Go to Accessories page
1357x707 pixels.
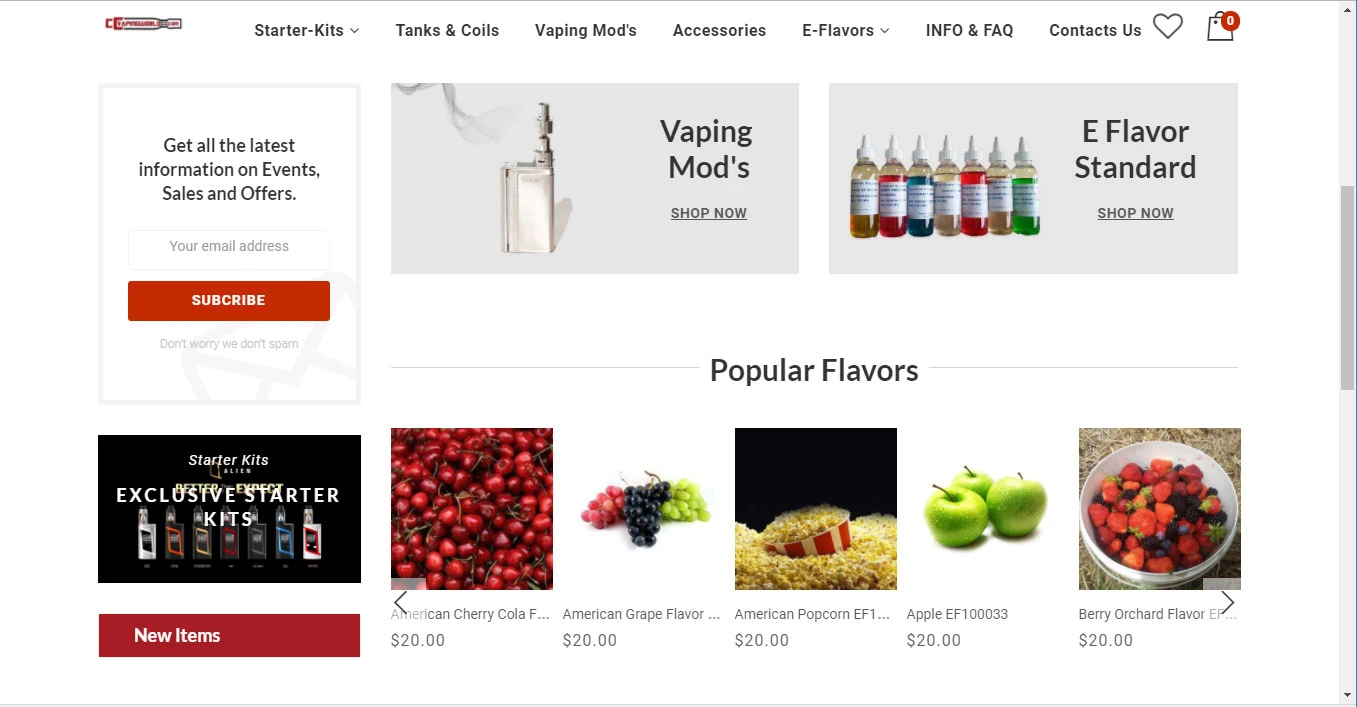coord(719,30)
